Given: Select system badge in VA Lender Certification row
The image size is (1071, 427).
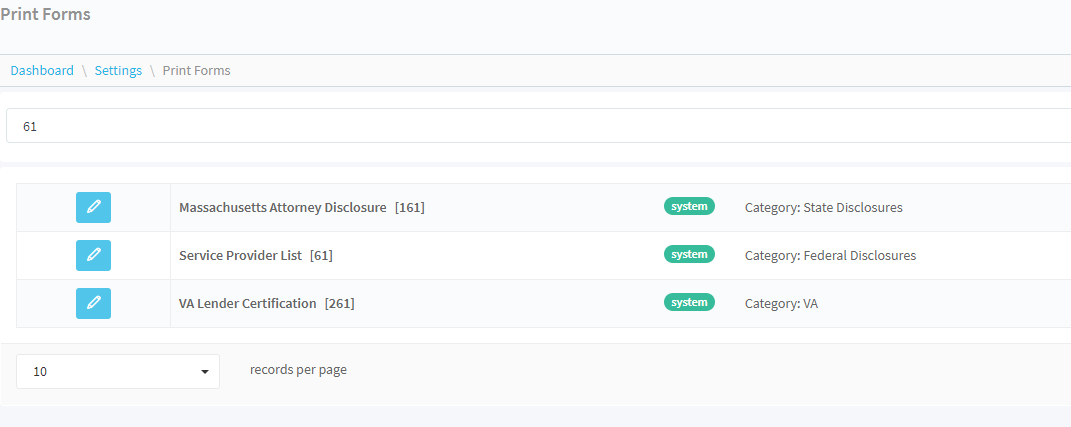Looking at the screenshot, I should coord(689,302).
